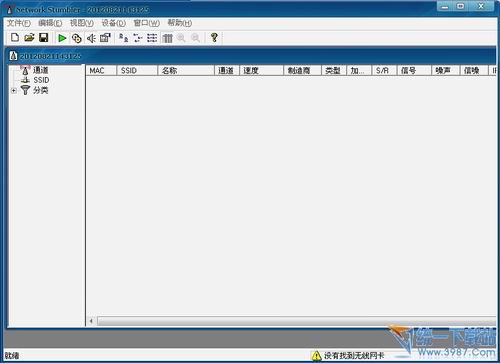Image resolution: width=500 pixels, height=363 pixels.
Task: Click the warning icon in status bar
Action: tap(316, 356)
